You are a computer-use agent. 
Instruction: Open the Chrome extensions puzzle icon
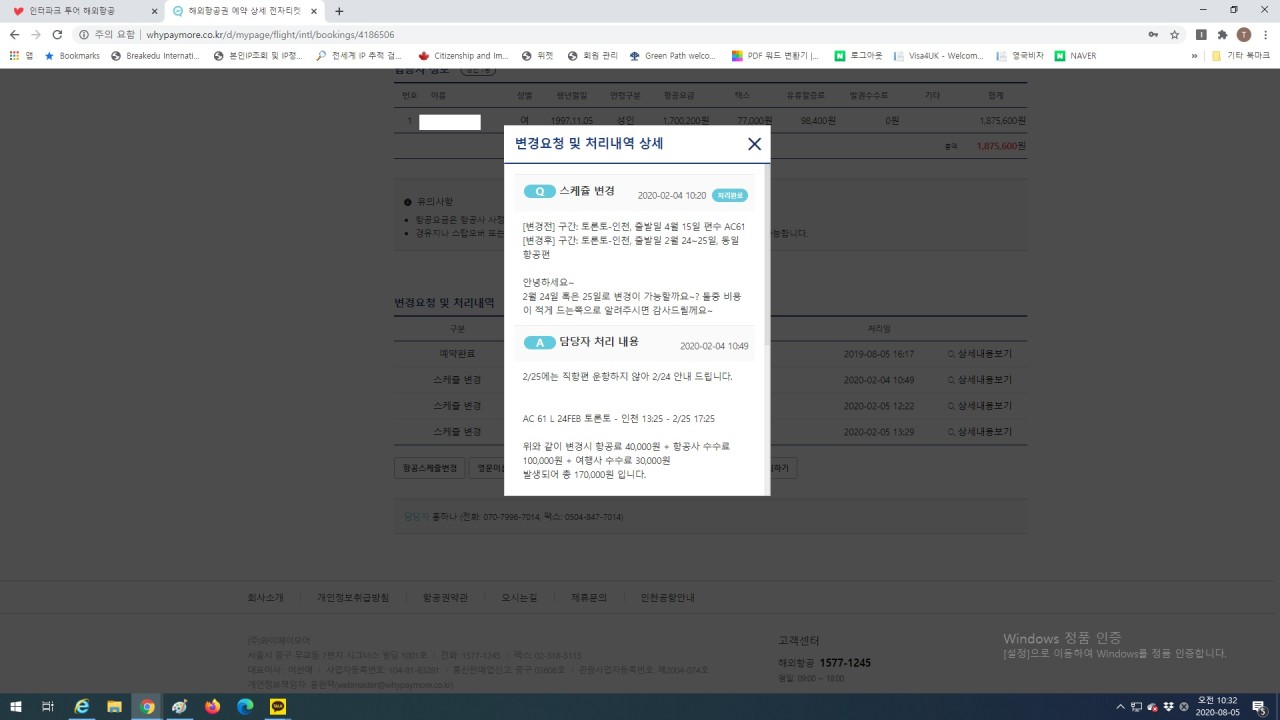coord(1222,34)
